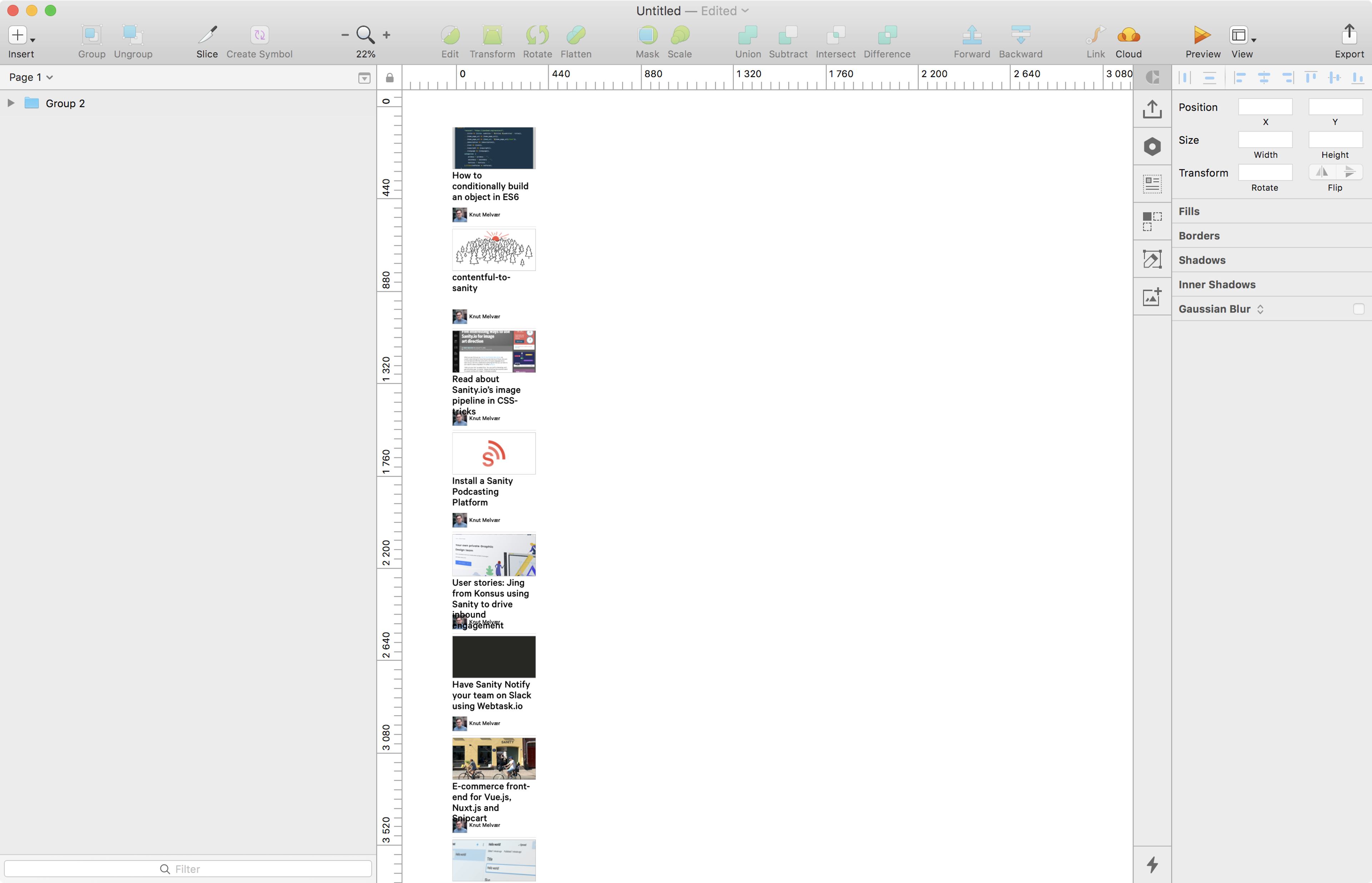The width and height of the screenshot is (1372, 883).
Task: Select the Slice knife tool
Action: pos(207,36)
